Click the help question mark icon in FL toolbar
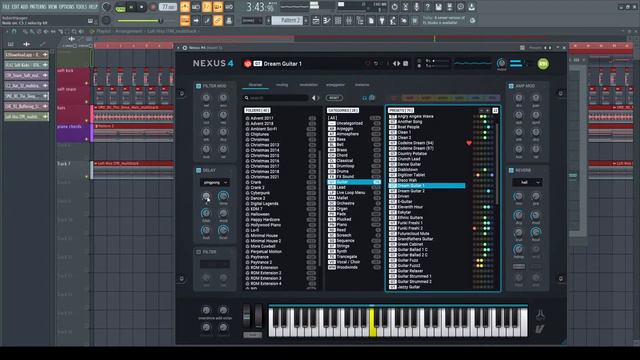 pyautogui.click(x=427, y=7)
